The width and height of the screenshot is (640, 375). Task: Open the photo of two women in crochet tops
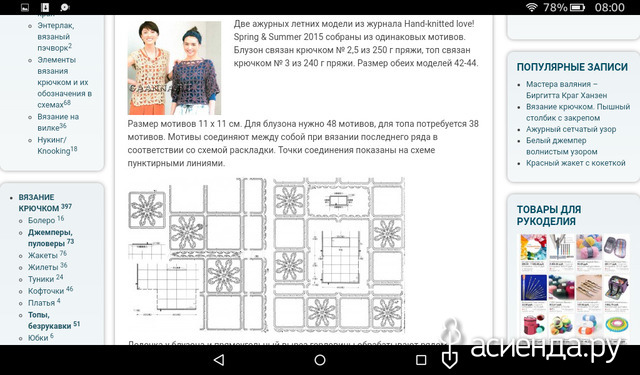[x=175, y=68]
